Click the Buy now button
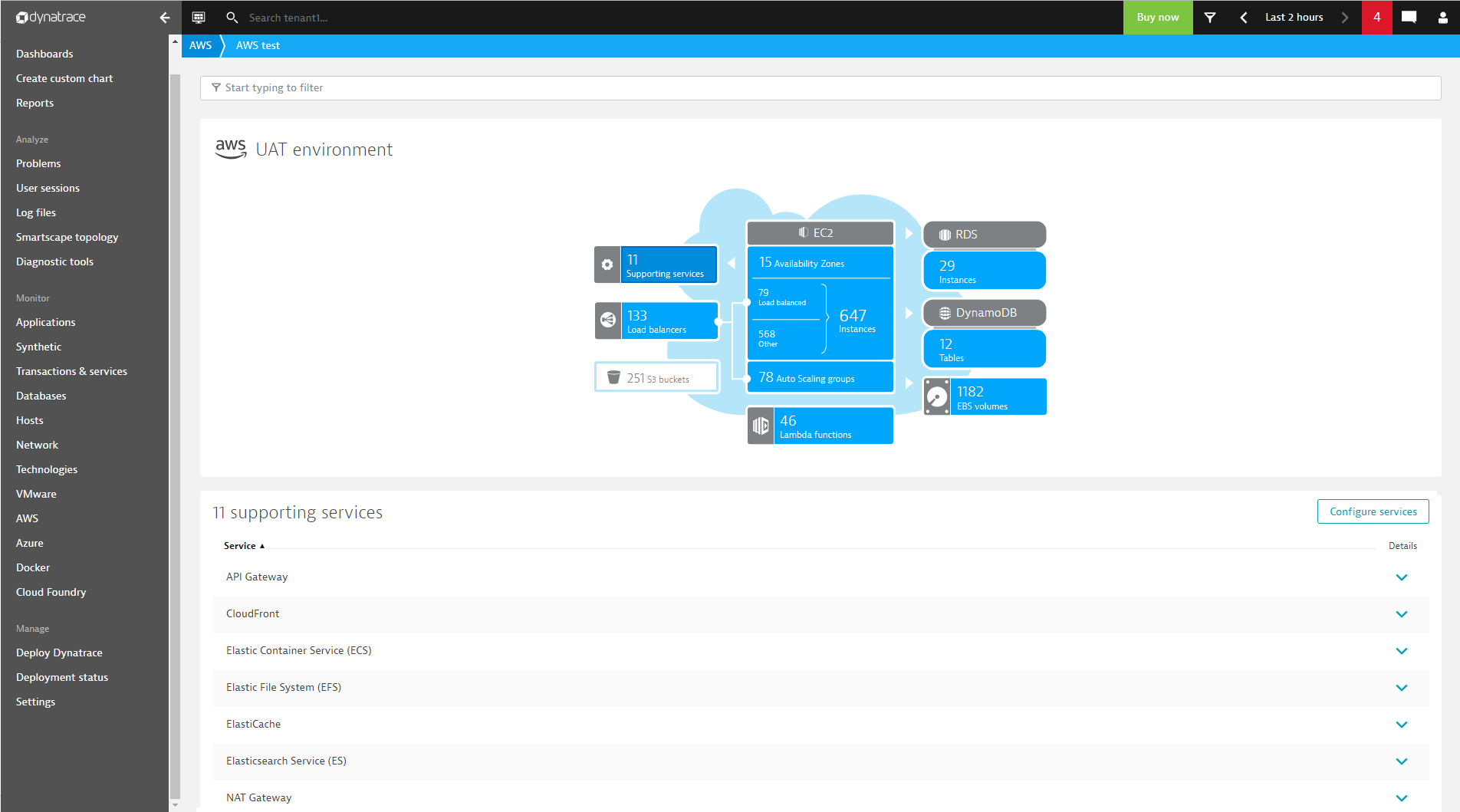1460x812 pixels. (1158, 17)
